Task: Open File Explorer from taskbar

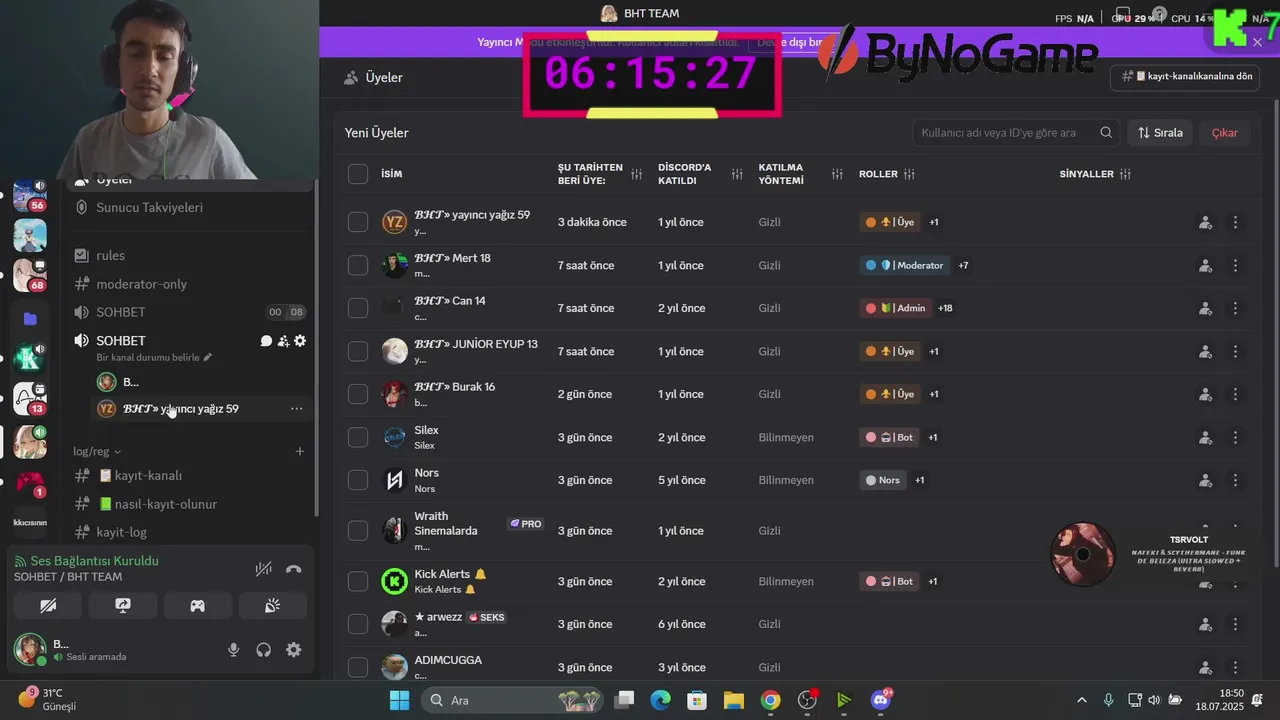Action: [733, 700]
